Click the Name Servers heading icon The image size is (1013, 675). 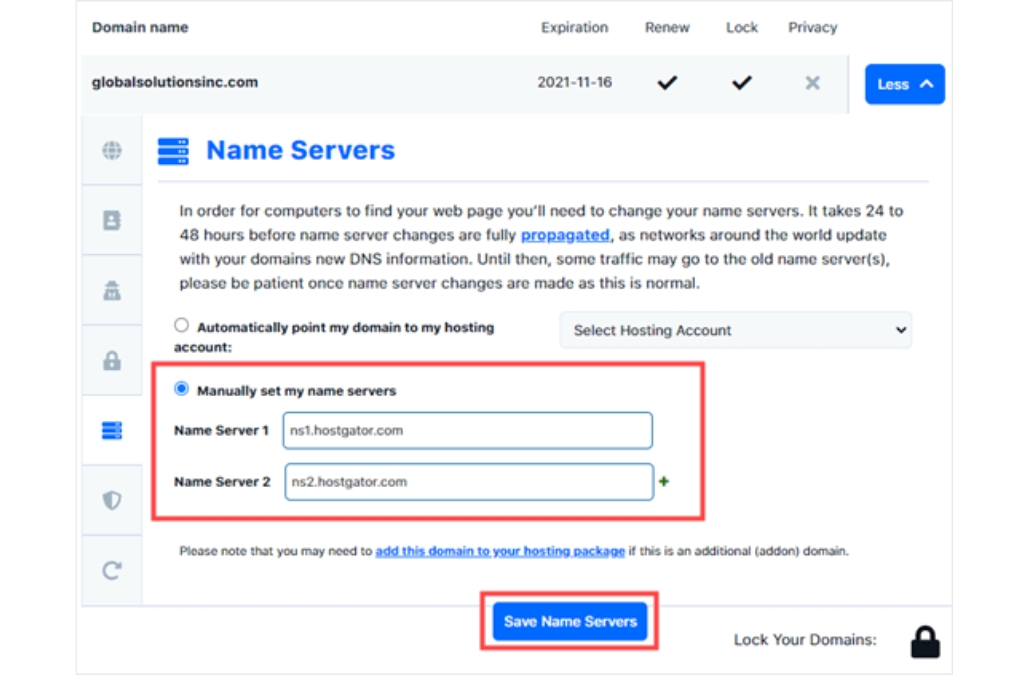point(173,151)
